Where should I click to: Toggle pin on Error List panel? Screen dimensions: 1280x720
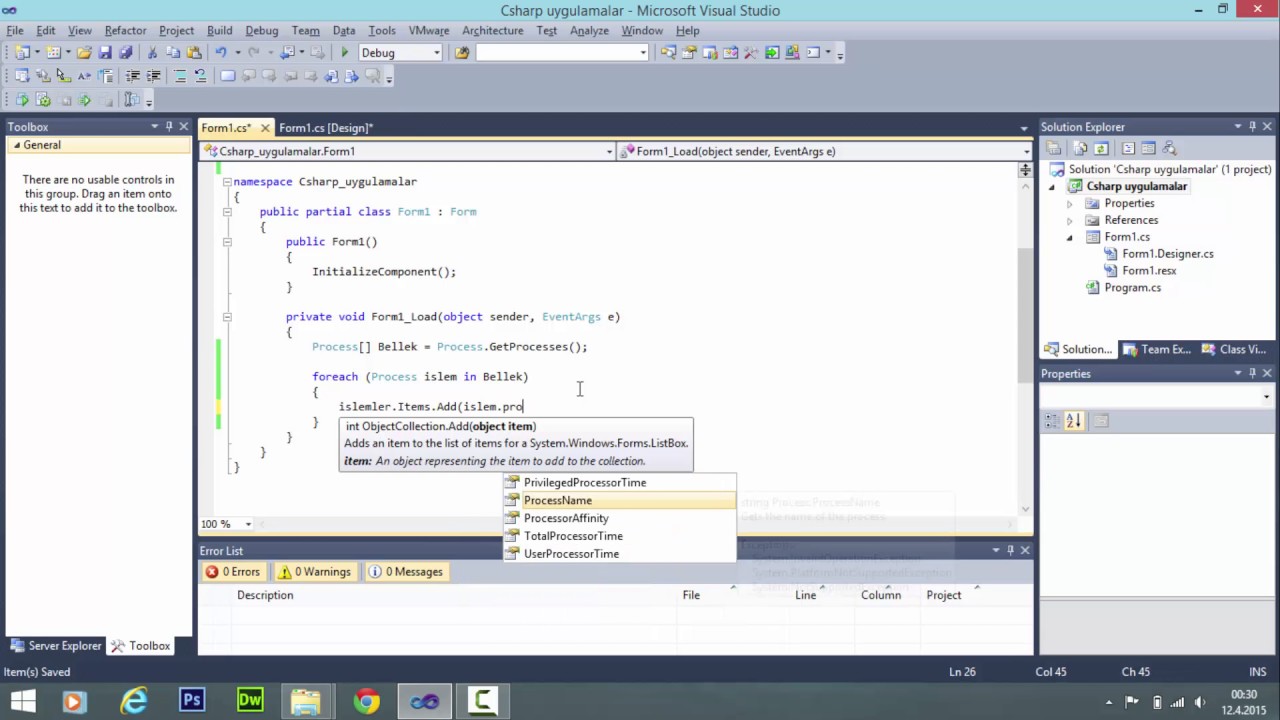pos(1010,550)
